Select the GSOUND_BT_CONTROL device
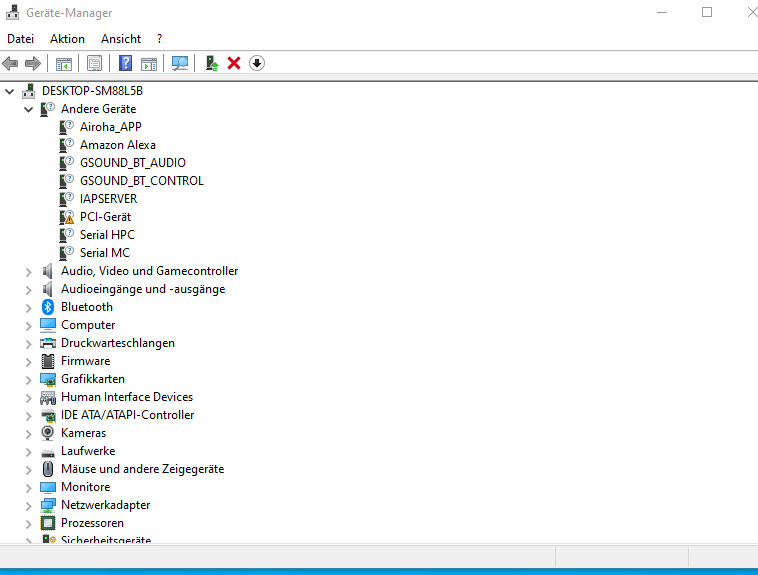Viewport: 758px width, 575px height. point(142,181)
